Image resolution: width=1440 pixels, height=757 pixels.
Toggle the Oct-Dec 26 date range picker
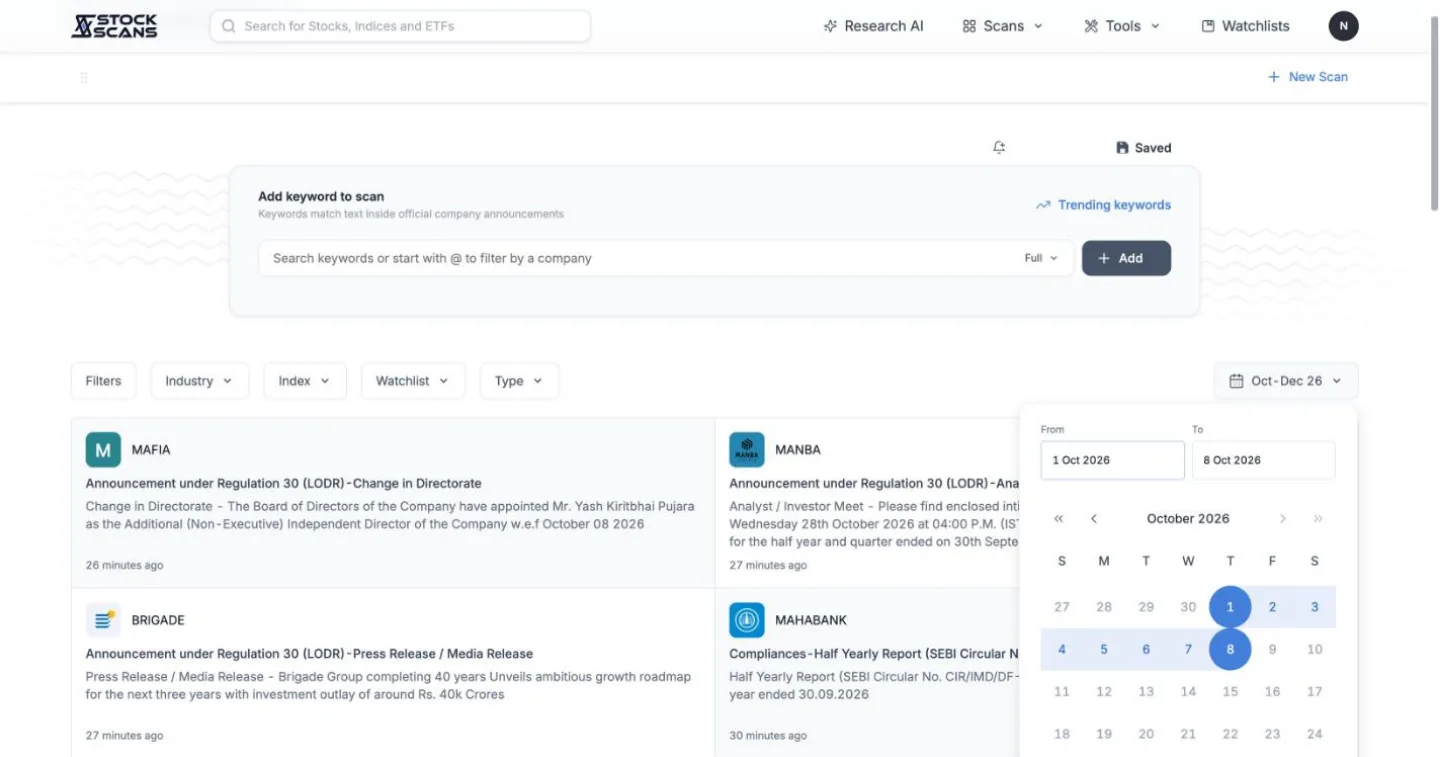(1286, 381)
